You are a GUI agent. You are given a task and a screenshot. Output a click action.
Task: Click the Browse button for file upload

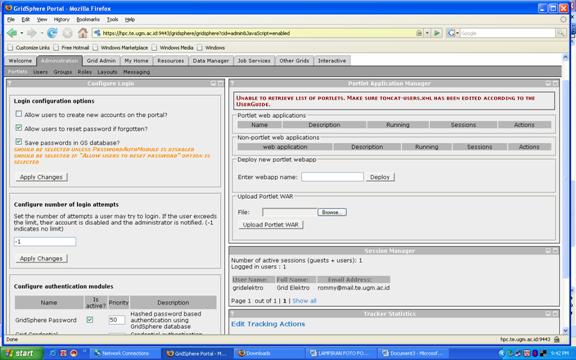[x=332, y=212]
